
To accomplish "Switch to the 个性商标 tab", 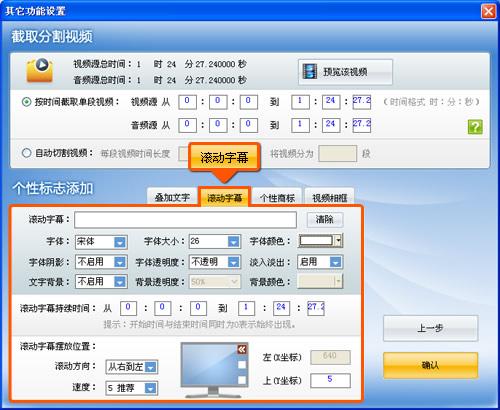I will point(277,198).
